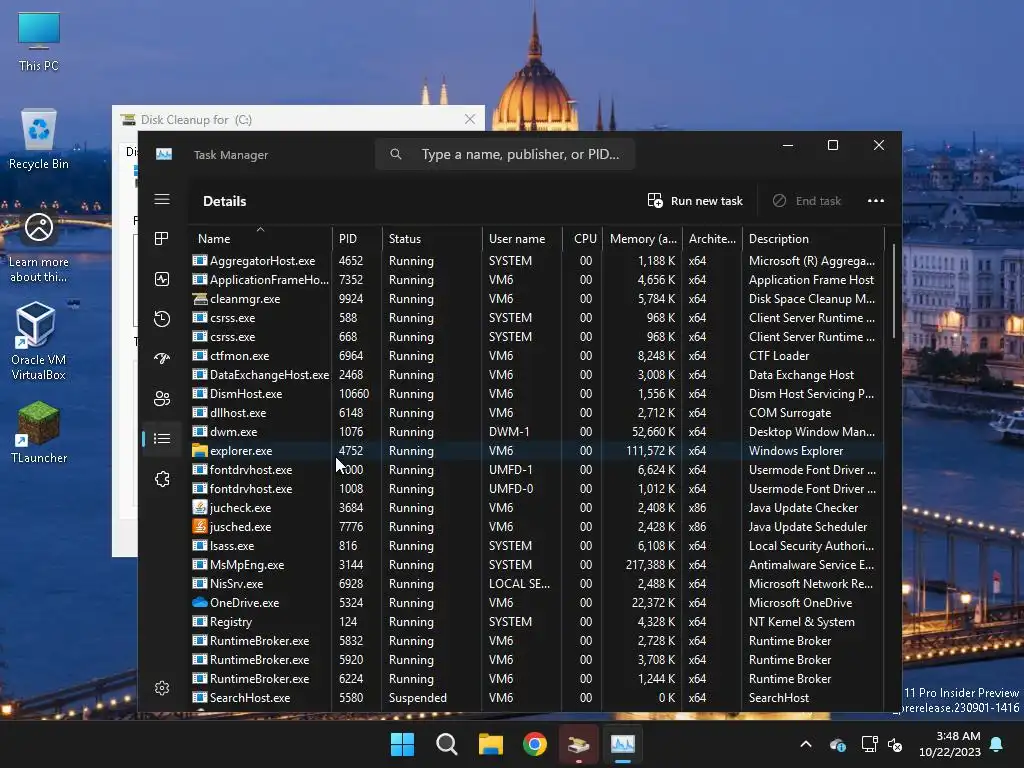Open the Users page icon
This screenshot has width=1024, height=768.
pos(162,398)
